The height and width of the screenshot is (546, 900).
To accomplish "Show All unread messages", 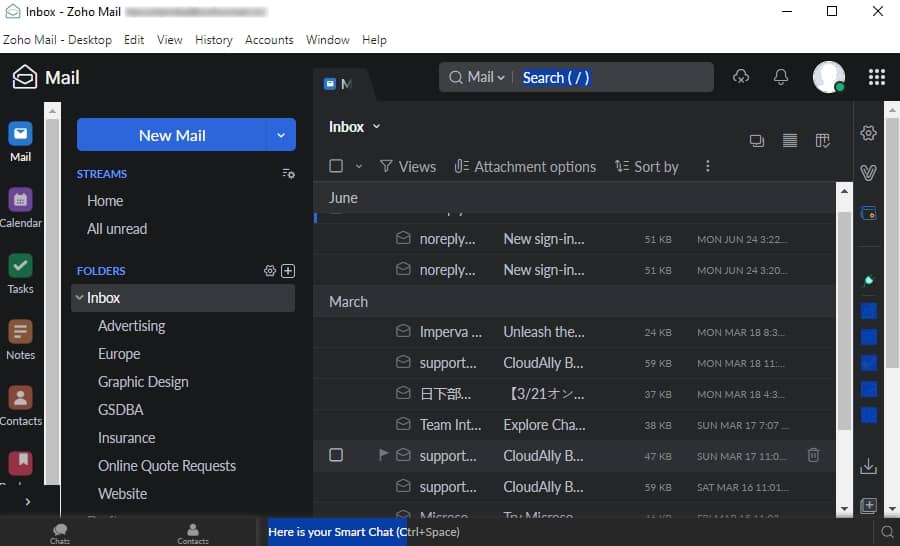I will click(117, 229).
